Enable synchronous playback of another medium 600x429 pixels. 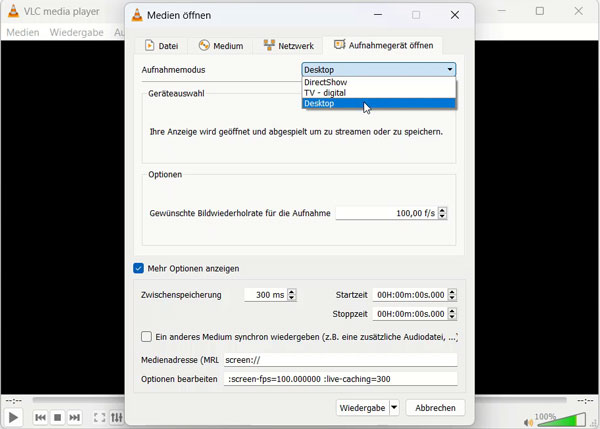[146, 337]
